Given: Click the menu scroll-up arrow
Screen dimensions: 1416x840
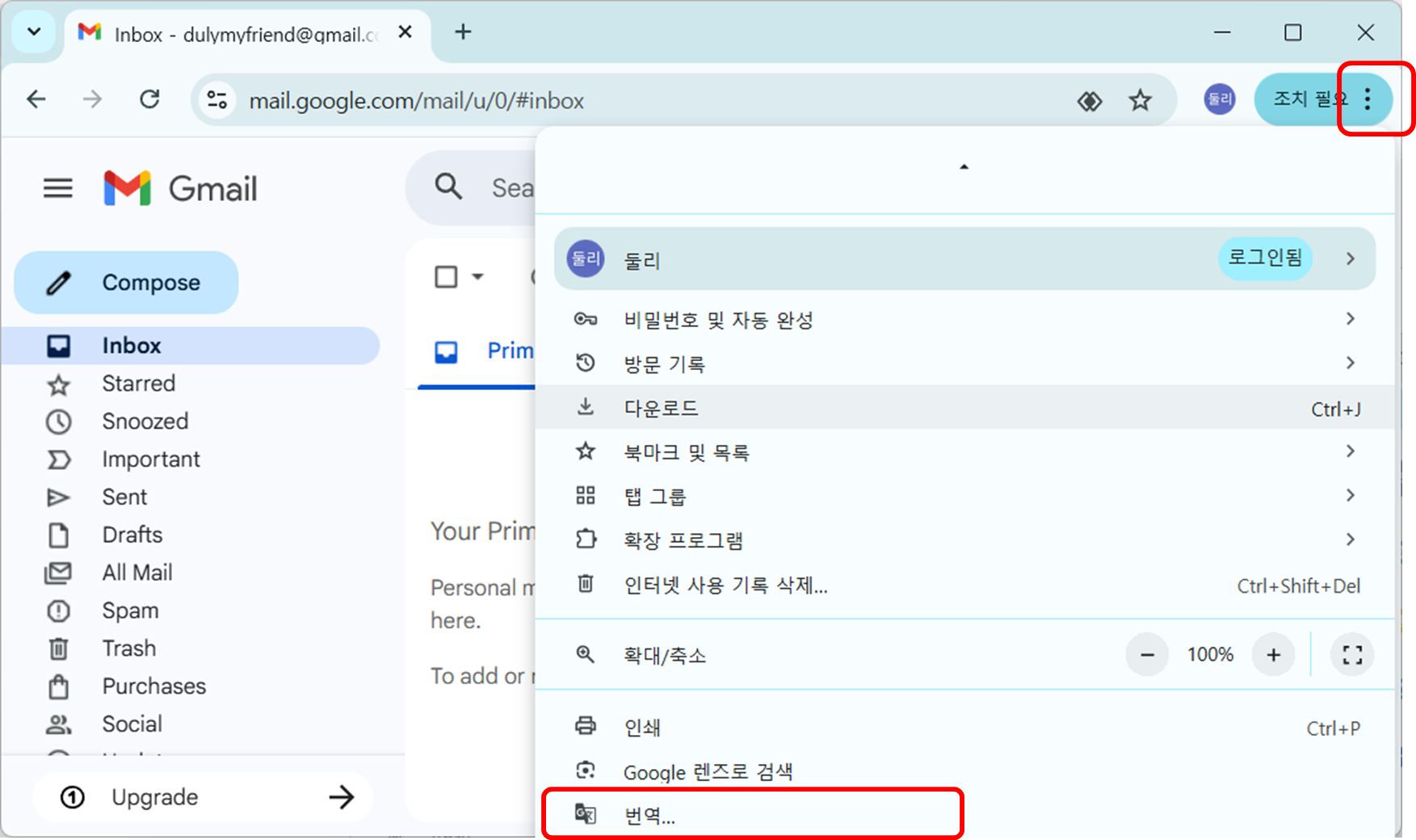Looking at the screenshot, I should pyautogui.click(x=964, y=167).
